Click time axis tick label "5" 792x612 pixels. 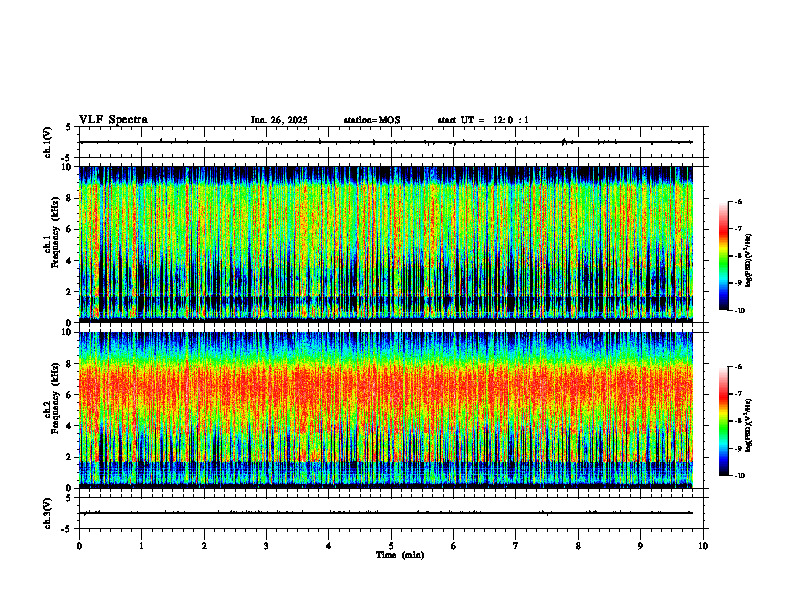point(391,546)
